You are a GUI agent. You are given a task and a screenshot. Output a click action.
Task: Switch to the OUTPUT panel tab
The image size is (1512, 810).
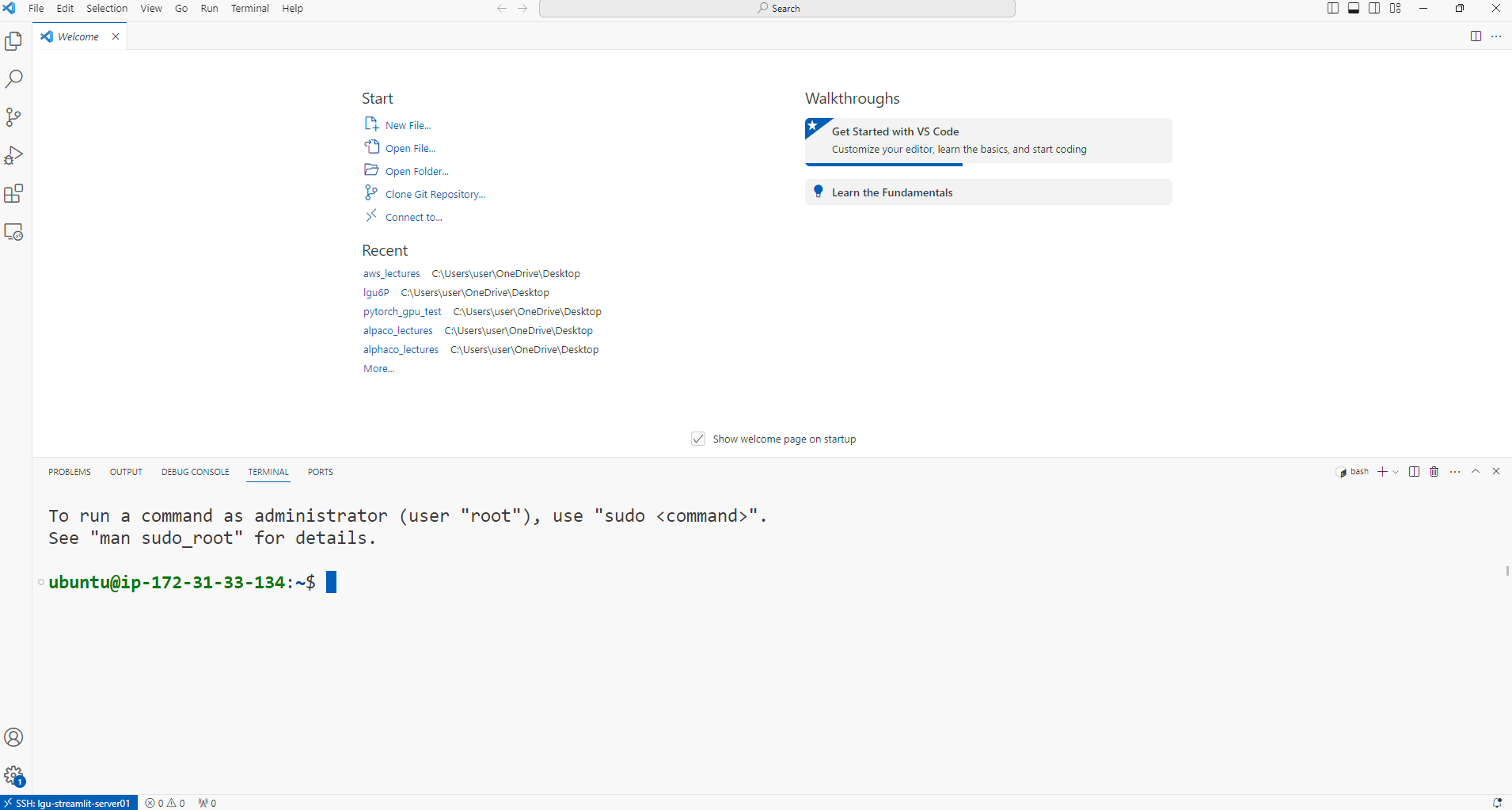126,472
